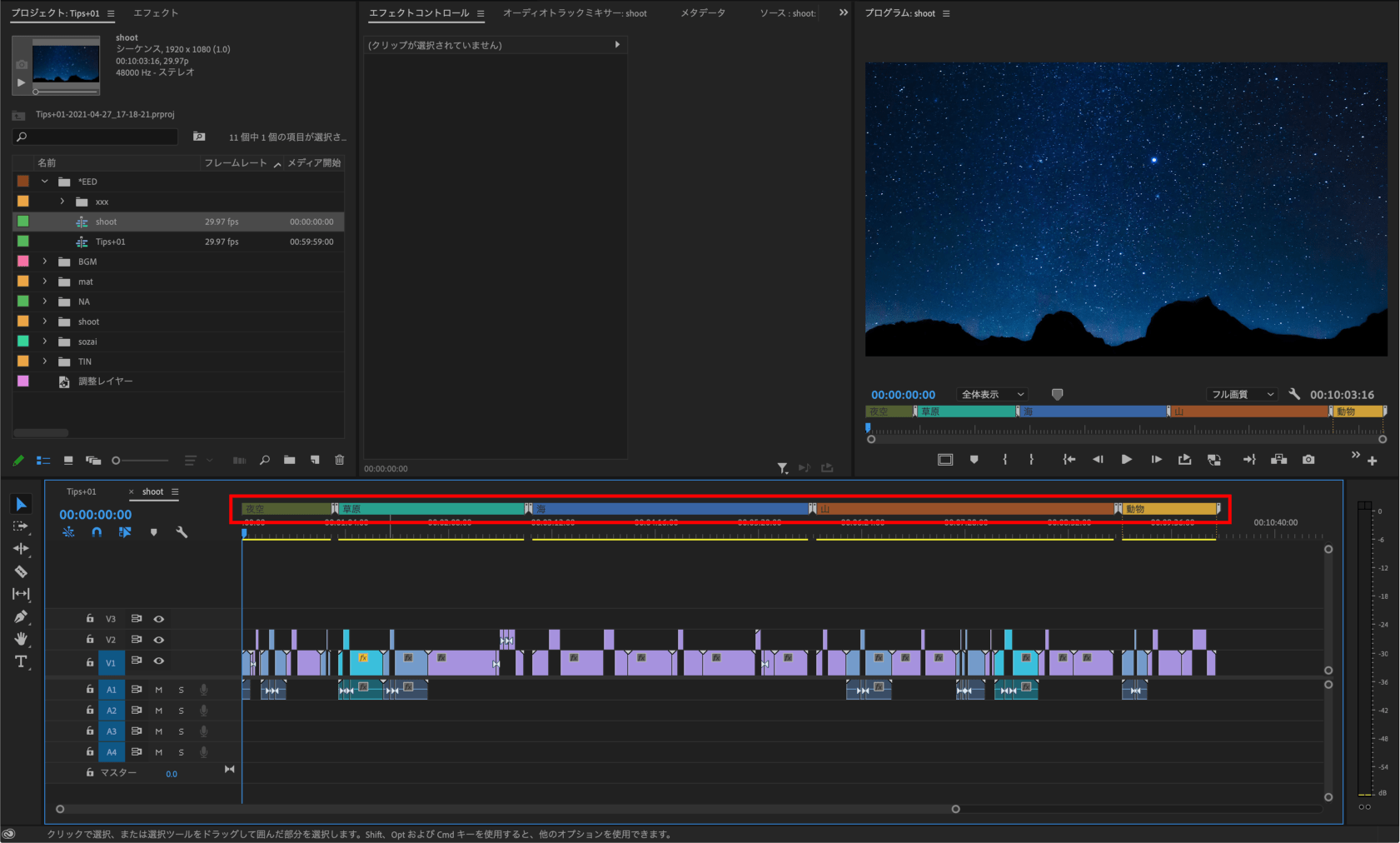This screenshot has width=1400, height=843.
Task: Select the Ripple Edit tool
Action: tap(21, 549)
